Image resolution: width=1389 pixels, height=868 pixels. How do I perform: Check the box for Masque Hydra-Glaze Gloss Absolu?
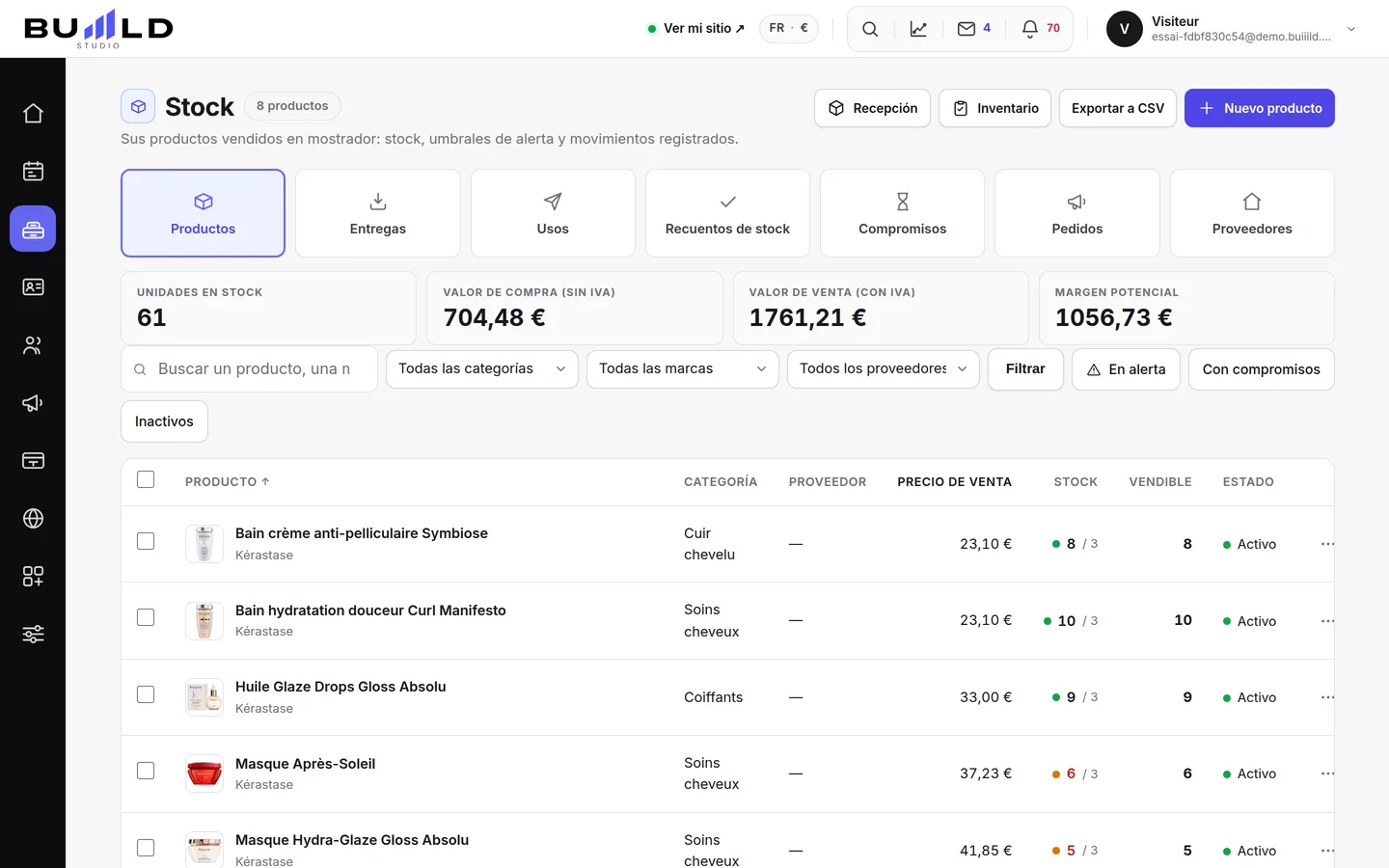pos(146,848)
